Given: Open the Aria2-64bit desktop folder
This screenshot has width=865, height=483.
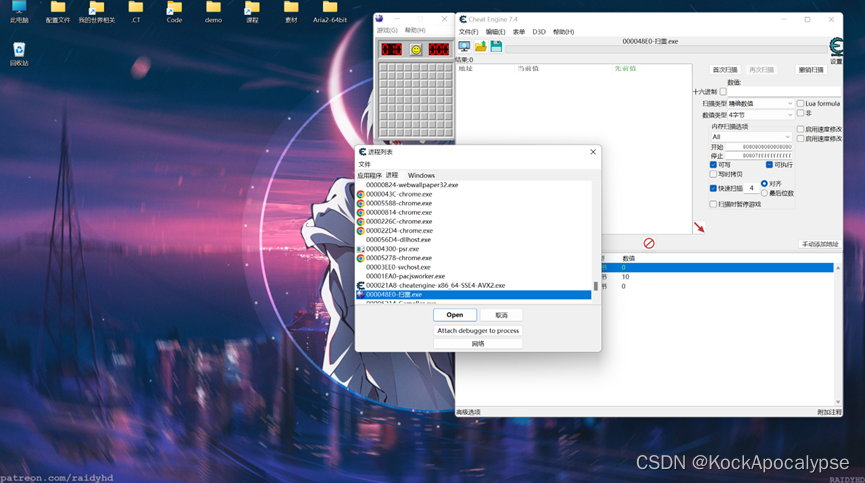Looking at the screenshot, I should pyautogui.click(x=330, y=12).
